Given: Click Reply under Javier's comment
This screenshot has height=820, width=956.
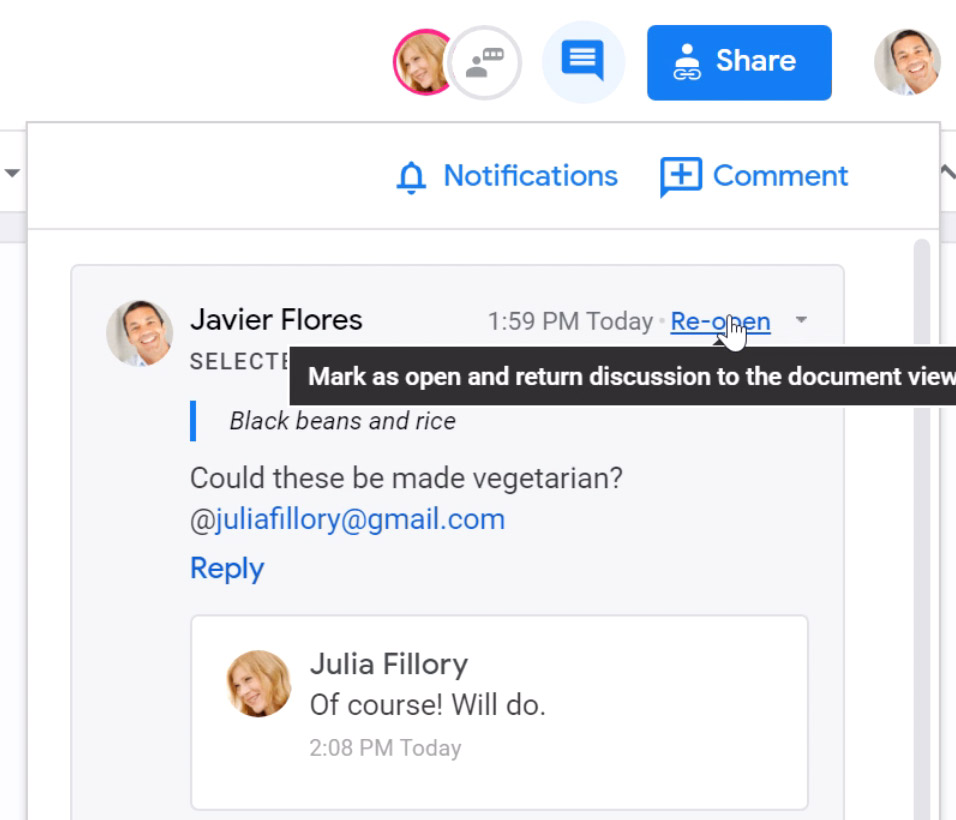Looking at the screenshot, I should [x=227, y=568].
